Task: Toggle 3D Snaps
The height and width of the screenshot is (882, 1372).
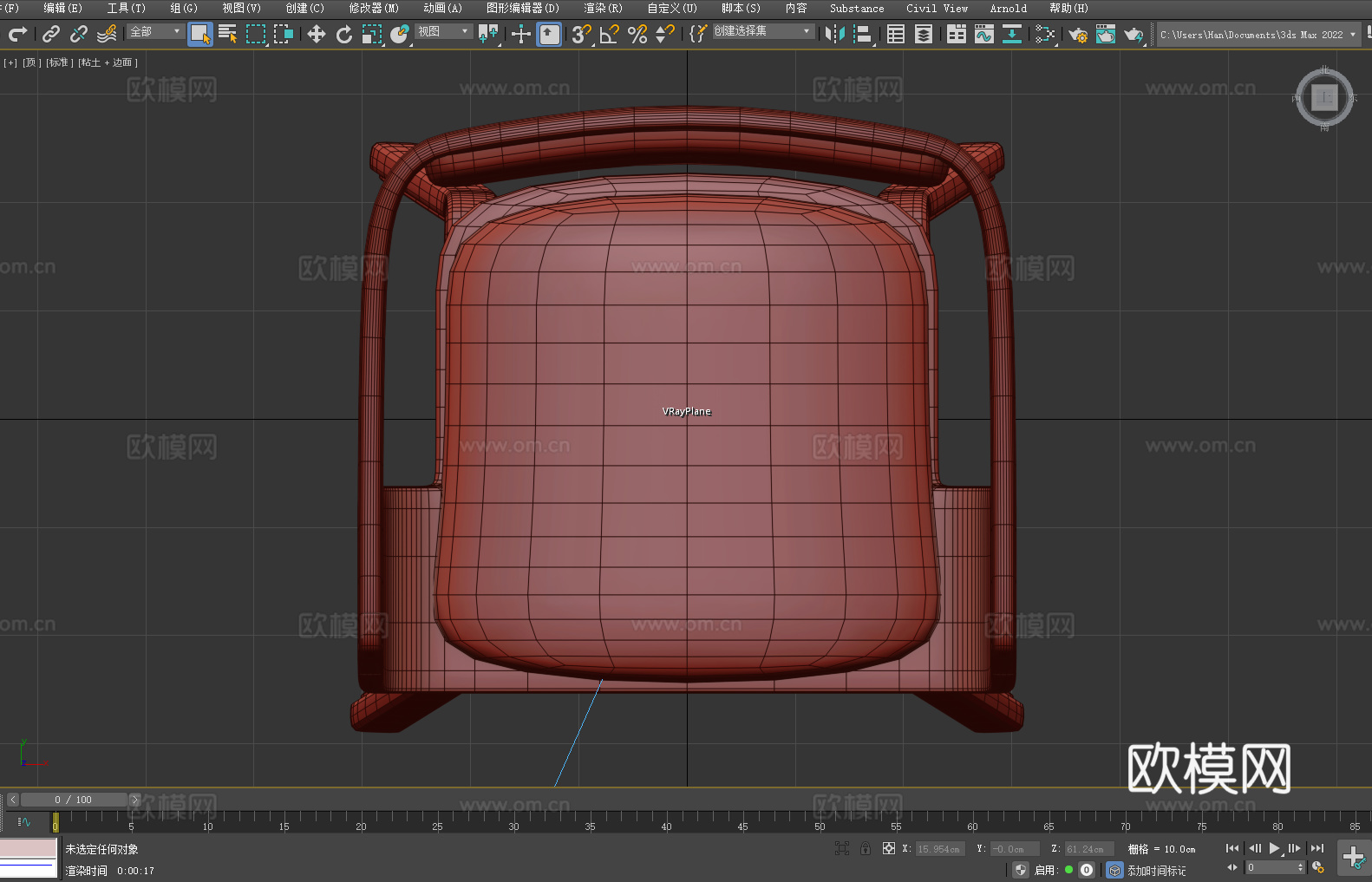Action: 582,34
